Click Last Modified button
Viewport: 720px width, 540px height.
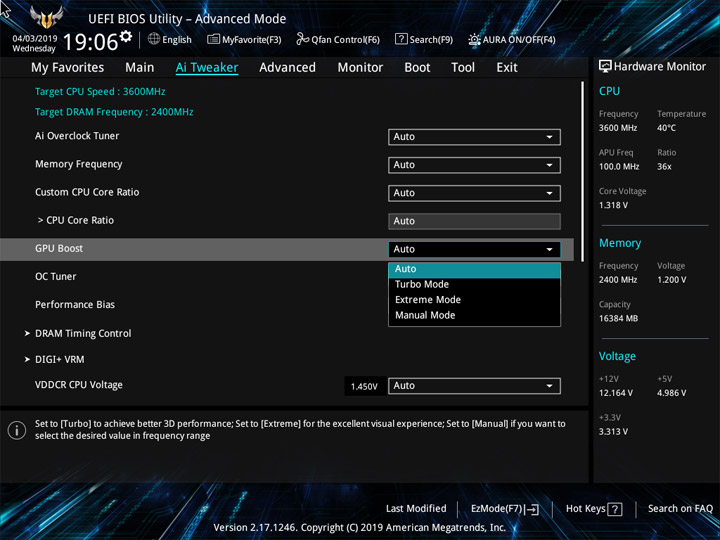[416, 508]
